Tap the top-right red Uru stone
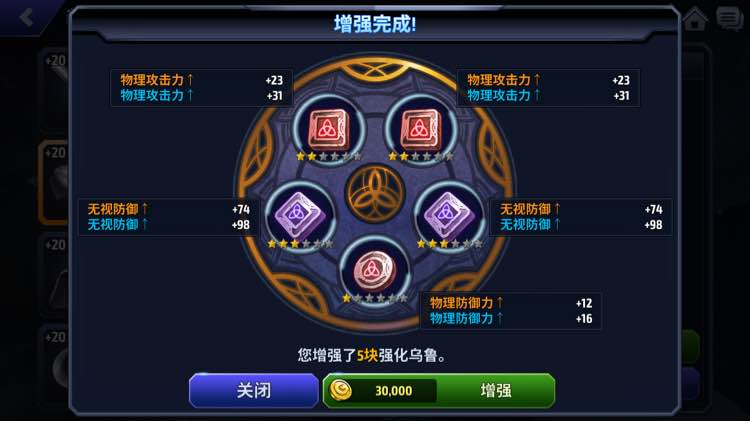This screenshot has width=750, height=421. [421, 129]
